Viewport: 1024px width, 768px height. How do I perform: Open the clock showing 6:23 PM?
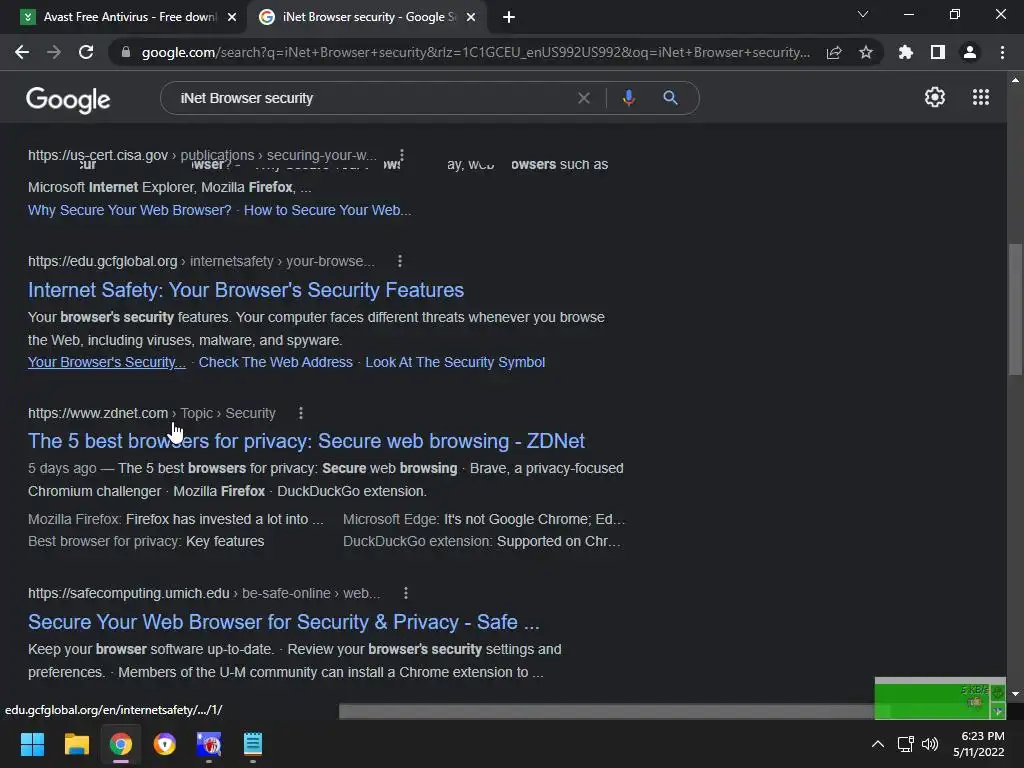tap(978, 744)
